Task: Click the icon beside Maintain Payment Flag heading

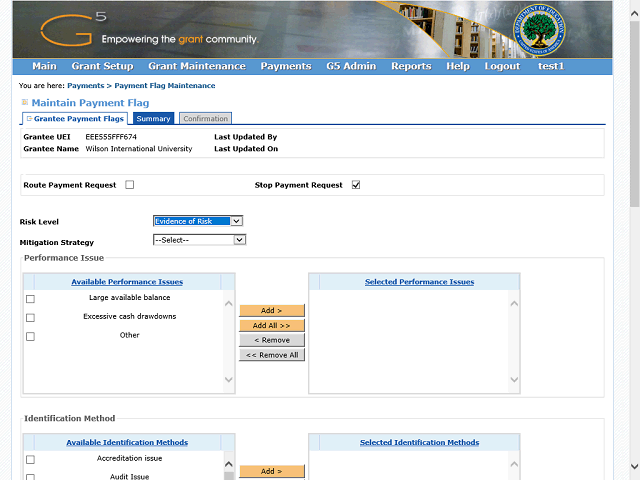Action: click(x=25, y=103)
